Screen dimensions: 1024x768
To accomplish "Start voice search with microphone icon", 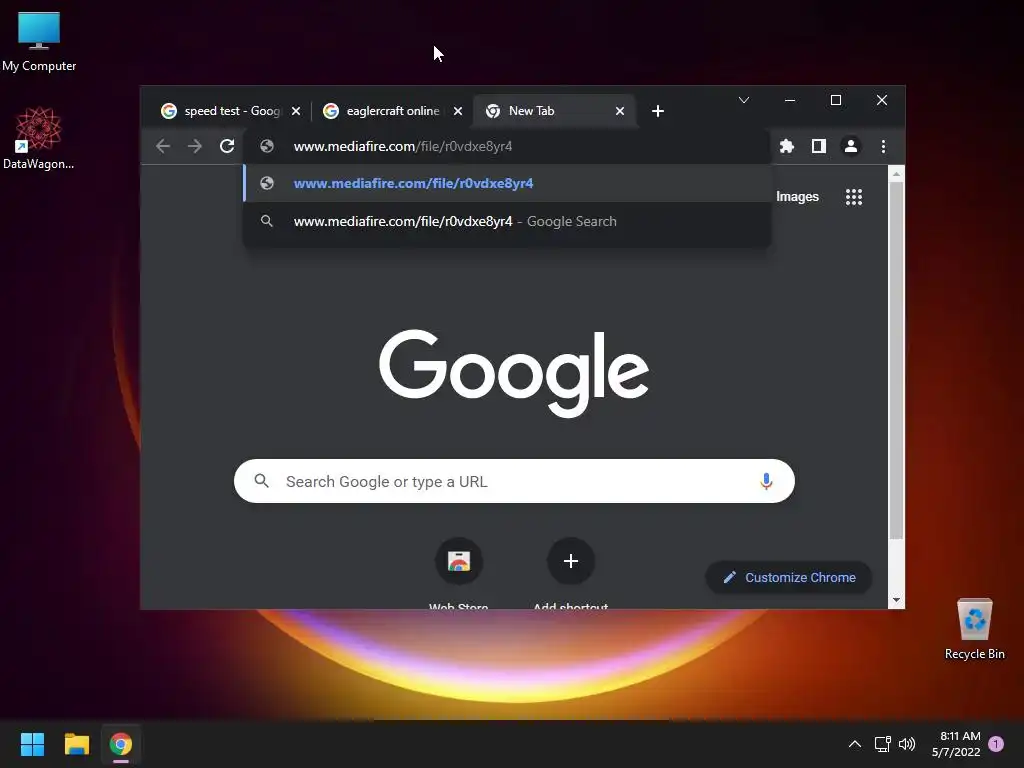I will point(766,481).
